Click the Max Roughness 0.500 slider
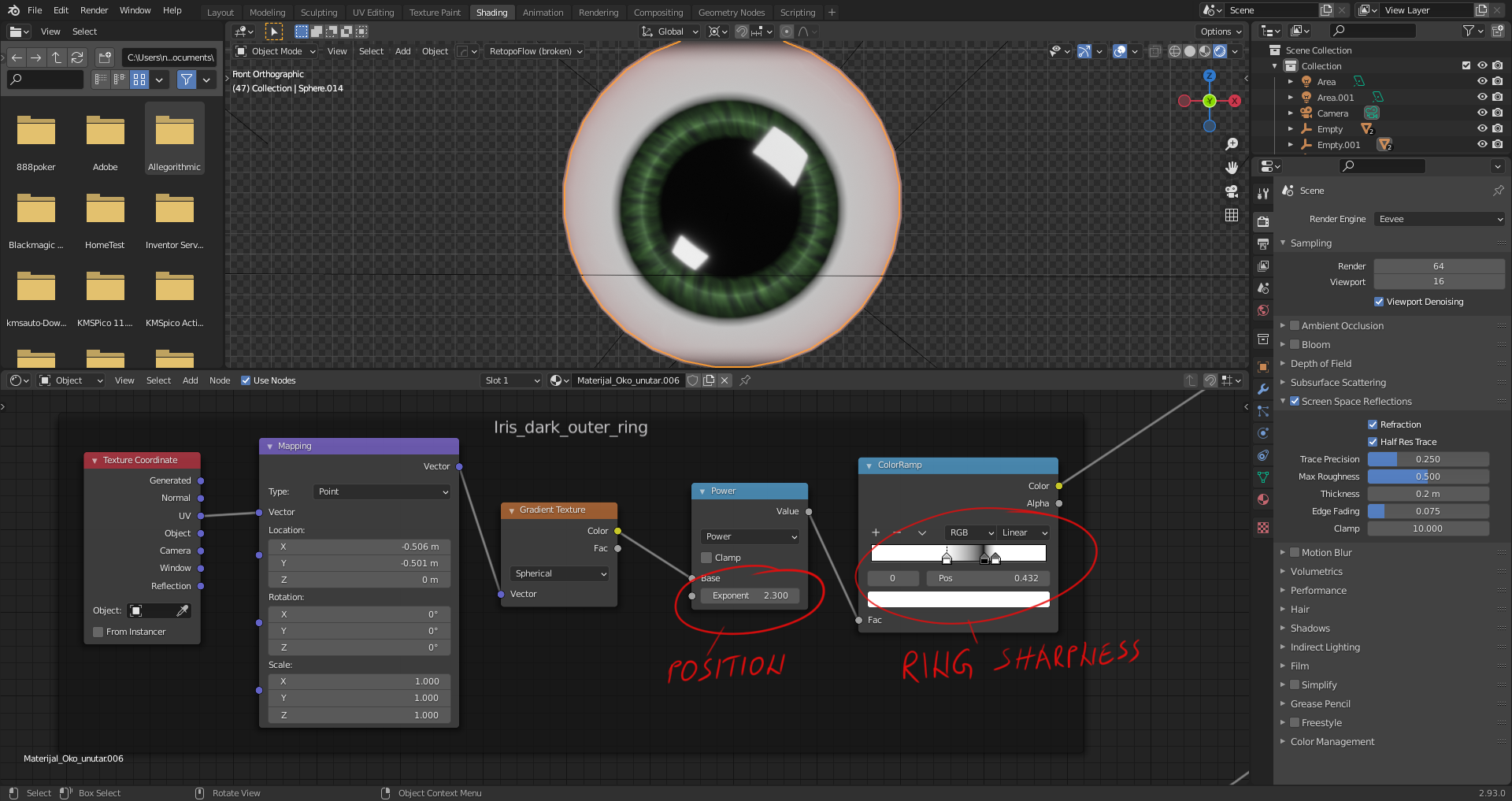Image resolution: width=1512 pixels, height=801 pixels. coord(1428,476)
